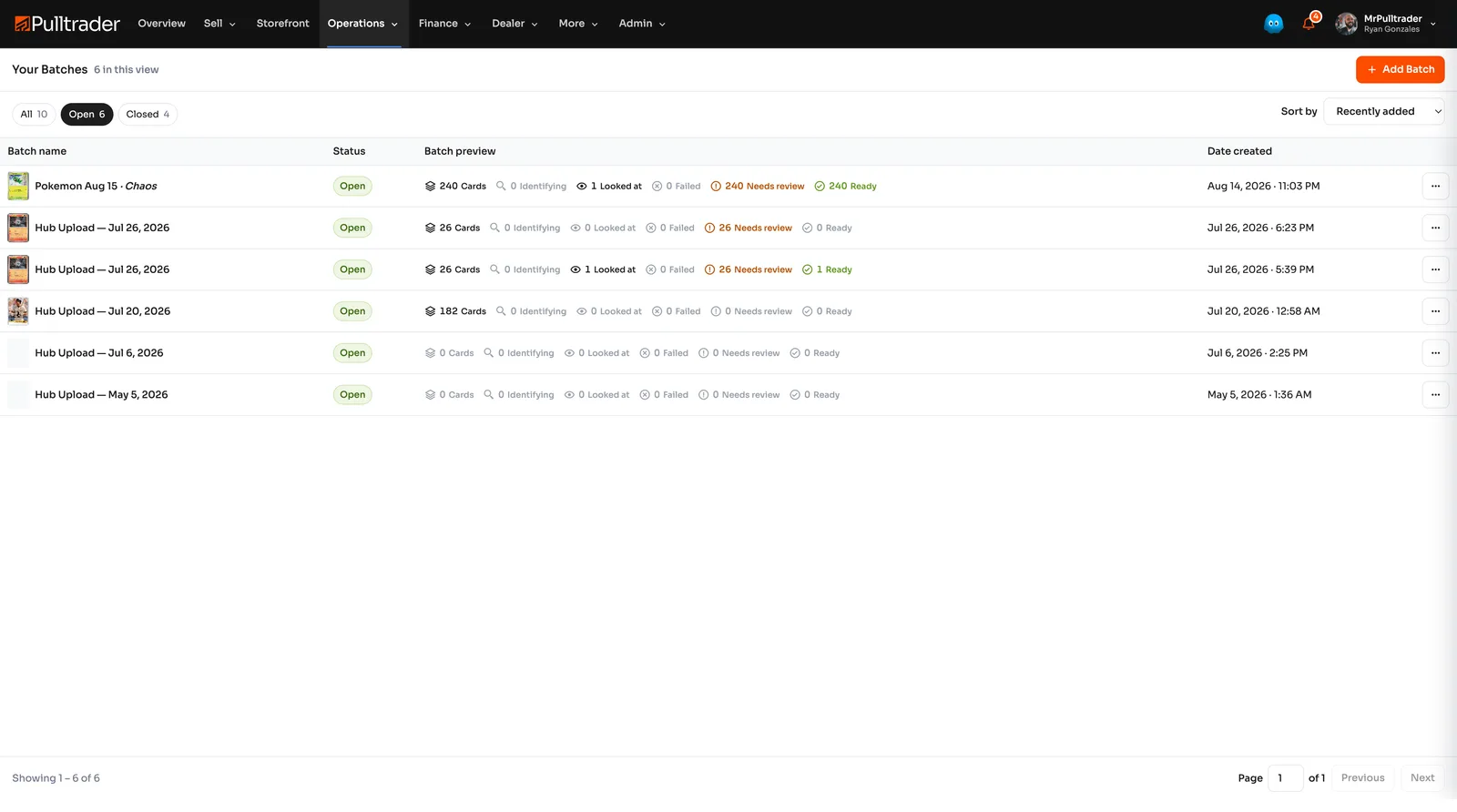Open row menu for Hub Upload May 5 batch
This screenshot has width=1457, height=812.
(1435, 395)
